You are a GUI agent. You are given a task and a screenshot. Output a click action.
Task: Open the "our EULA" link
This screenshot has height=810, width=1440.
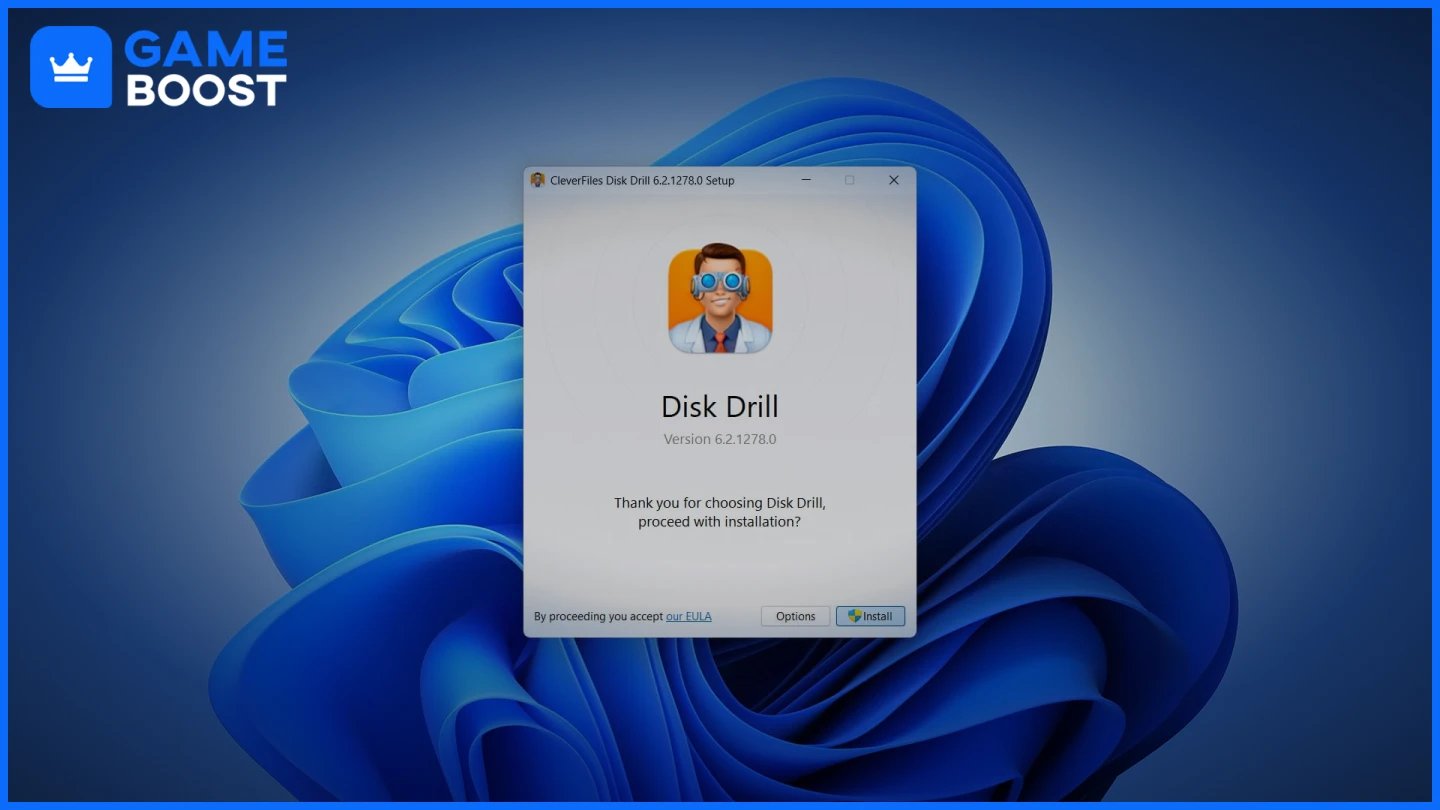(x=689, y=616)
